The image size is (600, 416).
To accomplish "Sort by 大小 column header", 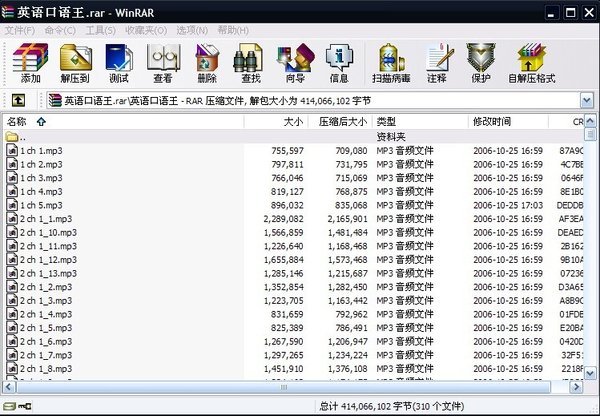I will click(x=276, y=122).
